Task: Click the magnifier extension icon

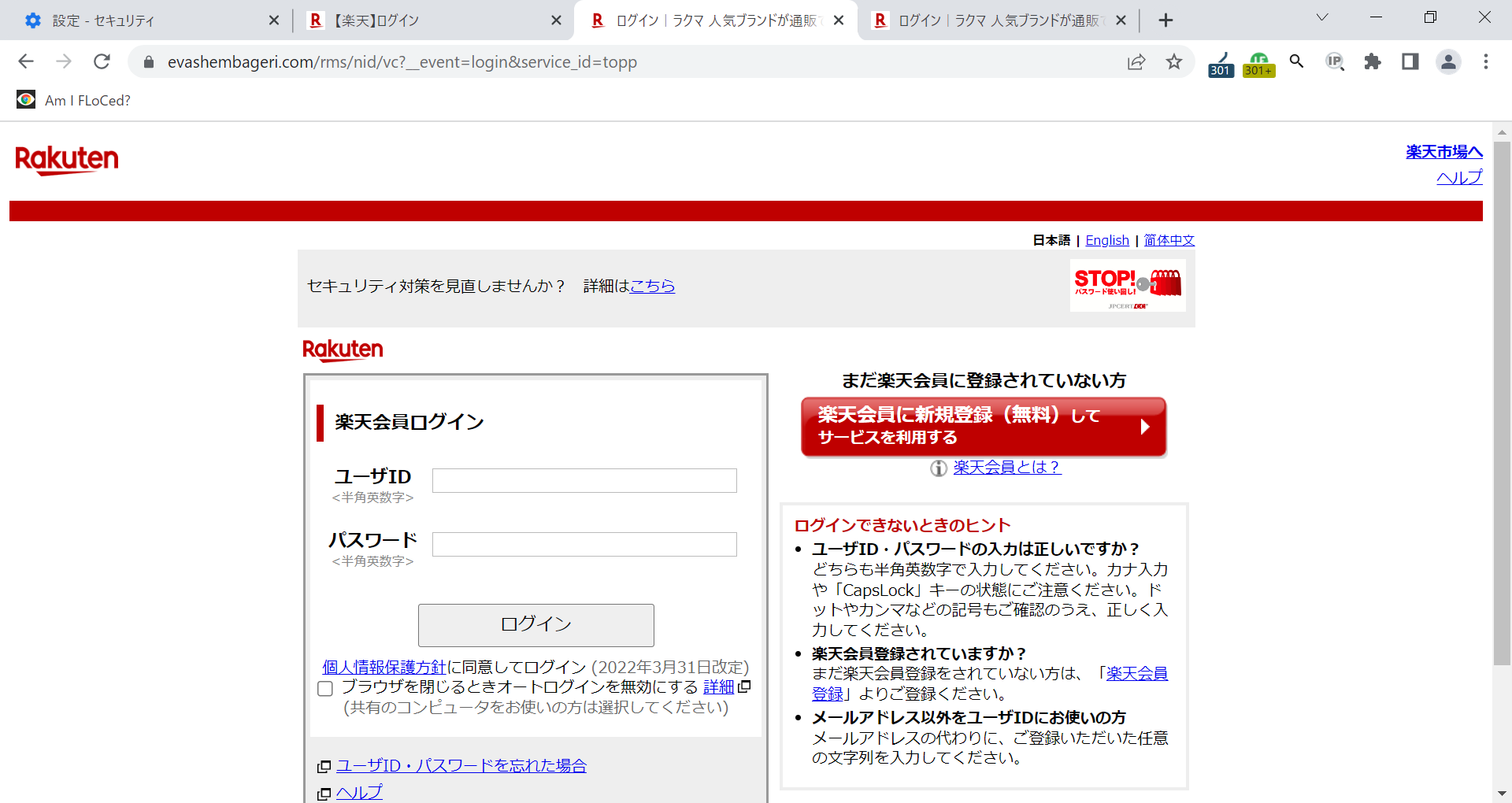Action: [1296, 61]
